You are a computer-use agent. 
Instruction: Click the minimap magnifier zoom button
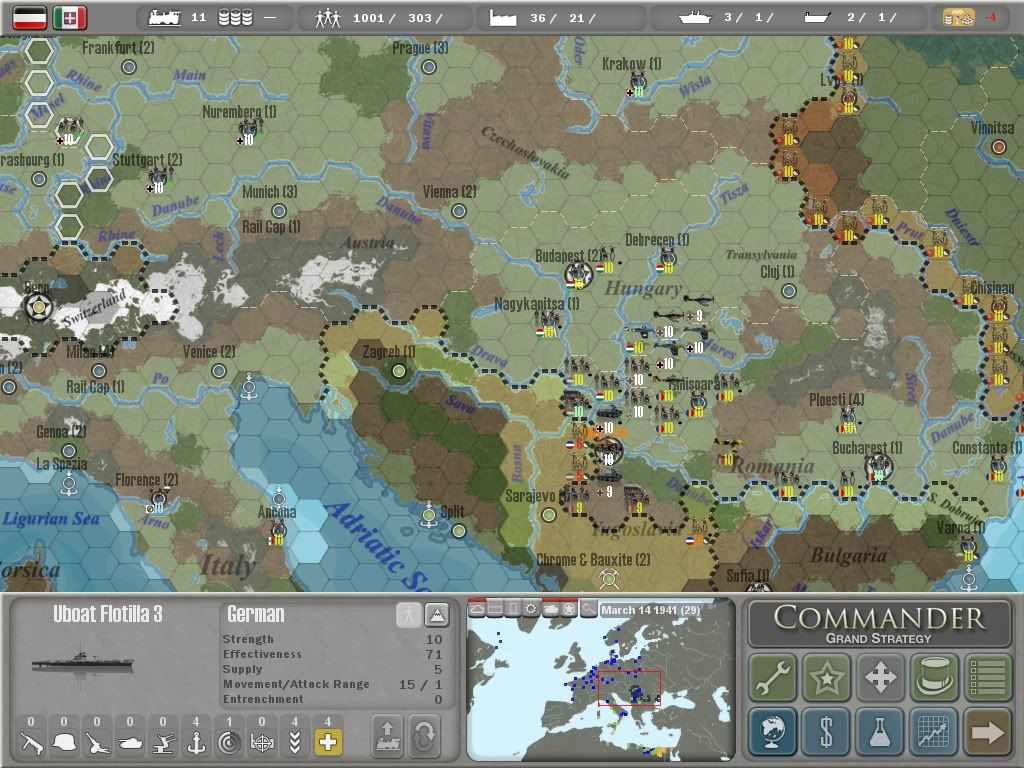point(588,609)
